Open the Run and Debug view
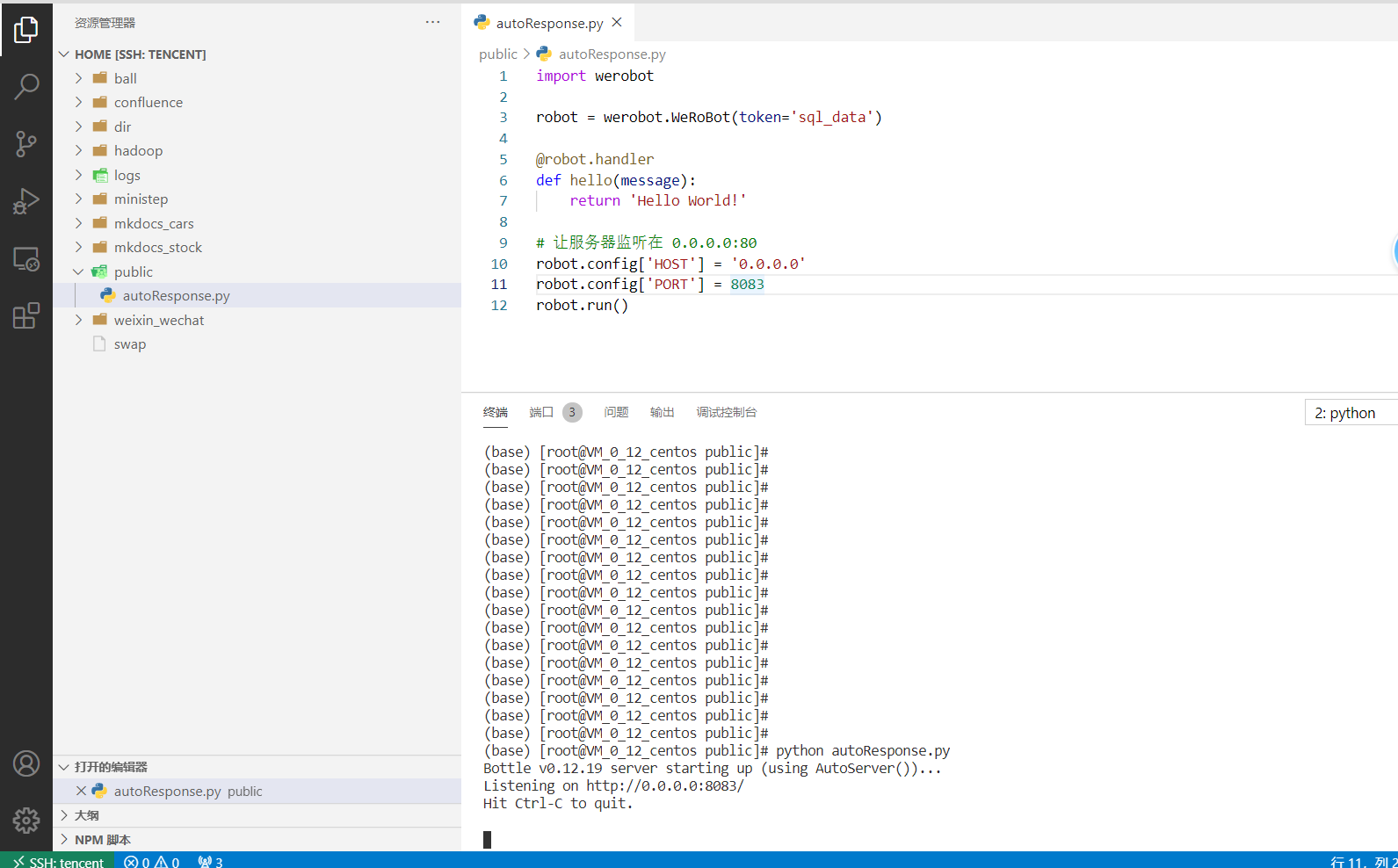The height and width of the screenshot is (868, 1398). [26, 201]
